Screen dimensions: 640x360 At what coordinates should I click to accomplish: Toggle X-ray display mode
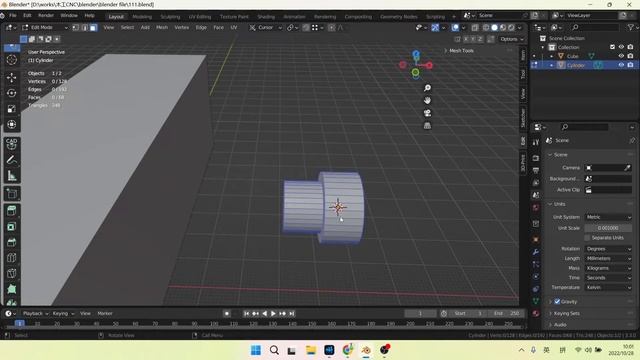475,28
